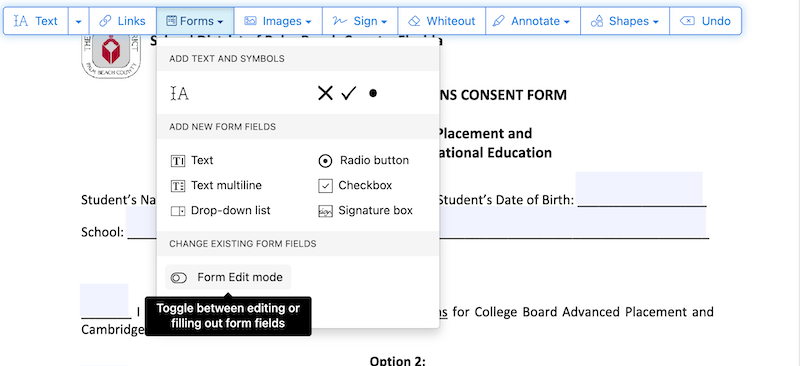Toggle Form Edit mode switch
Screen dimensions: 800x366
[x=228, y=277]
